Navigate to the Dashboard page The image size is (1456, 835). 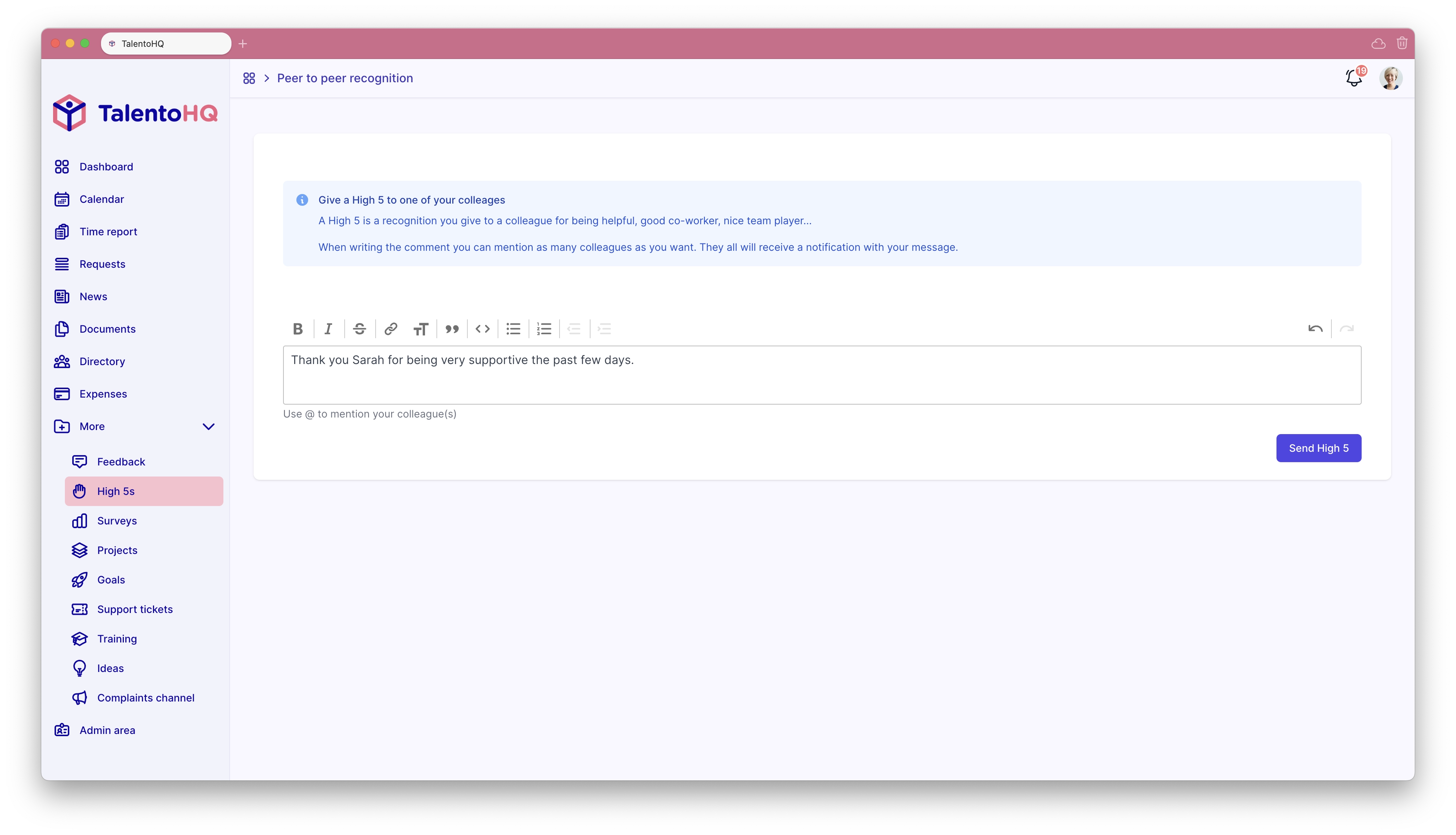tap(106, 166)
